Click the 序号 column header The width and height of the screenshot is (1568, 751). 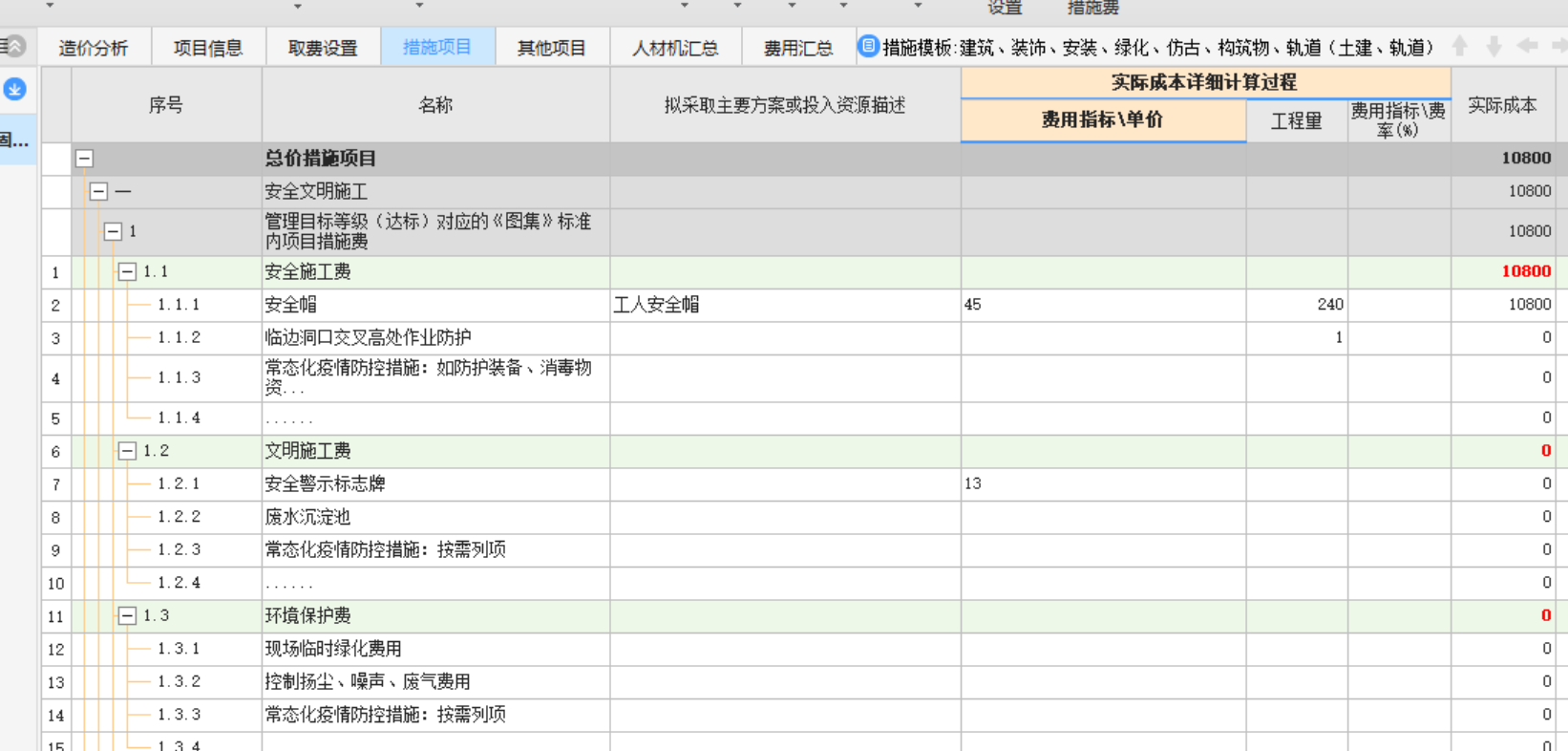(166, 105)
